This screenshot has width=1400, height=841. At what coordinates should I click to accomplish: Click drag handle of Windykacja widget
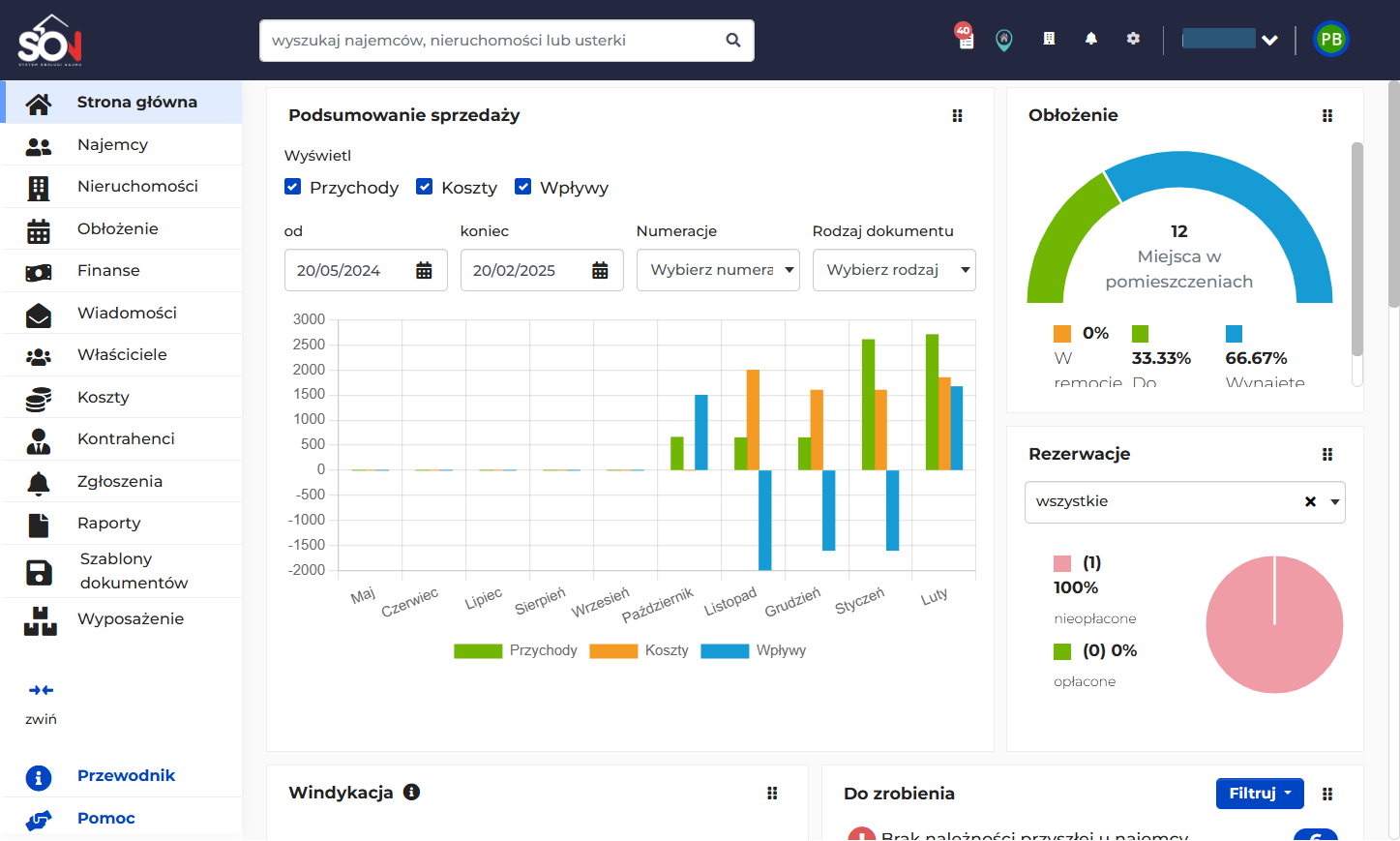click(772, 793)
